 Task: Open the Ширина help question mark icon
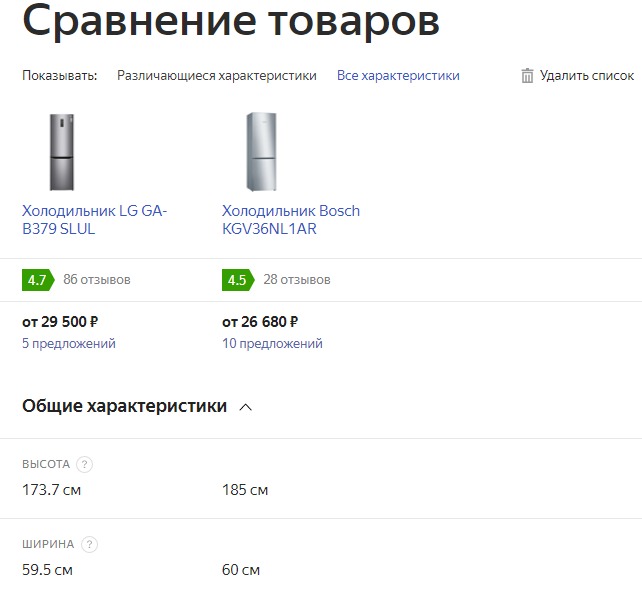tap(89, 544)
